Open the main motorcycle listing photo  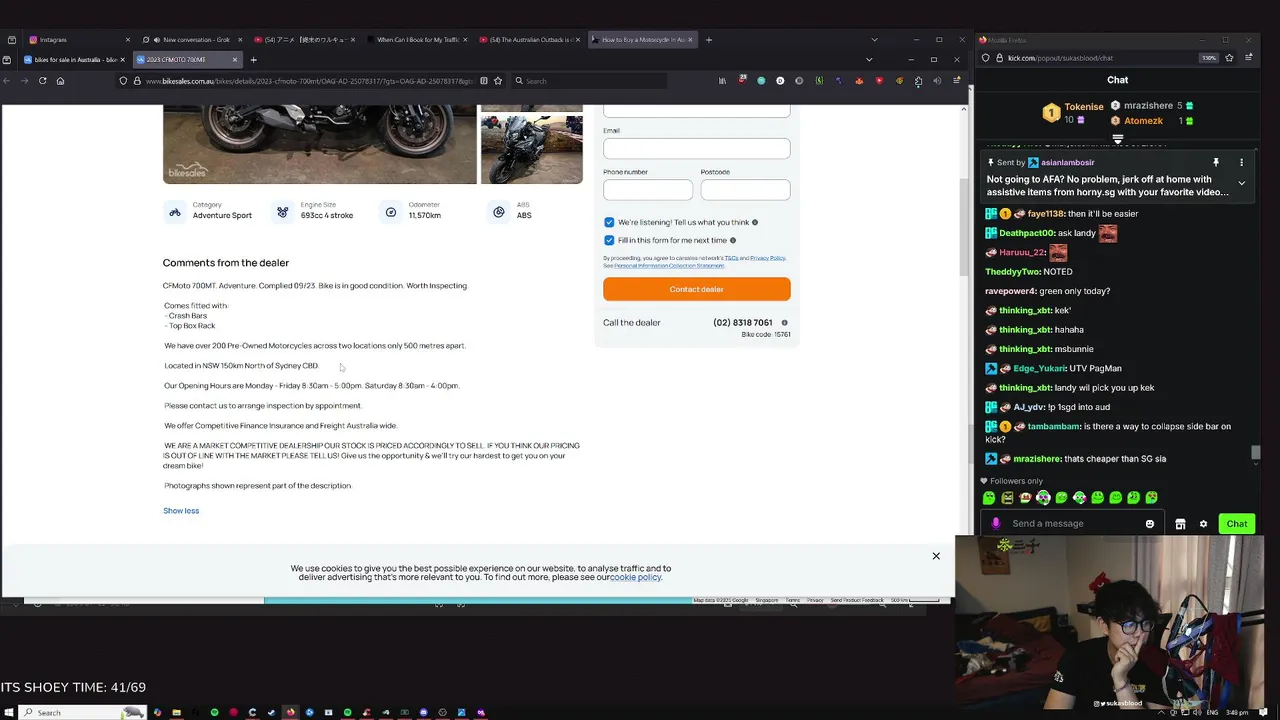320,145
